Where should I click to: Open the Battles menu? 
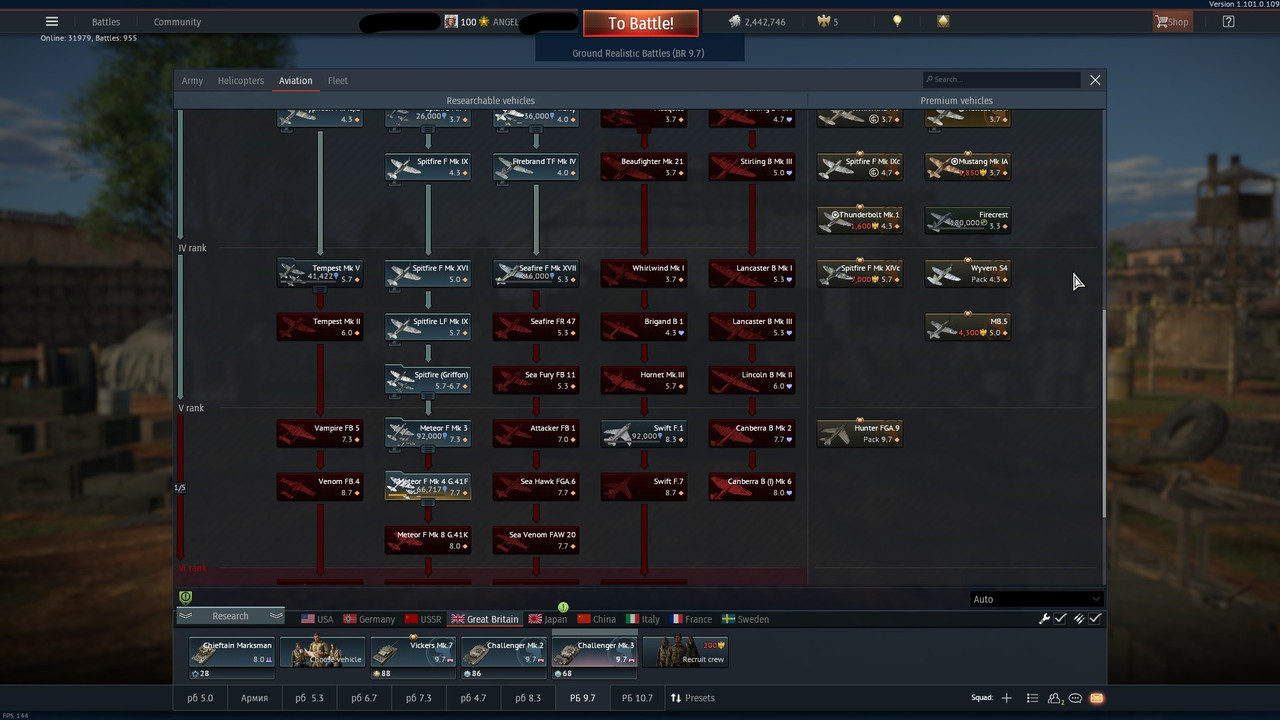tap(106, 22)
